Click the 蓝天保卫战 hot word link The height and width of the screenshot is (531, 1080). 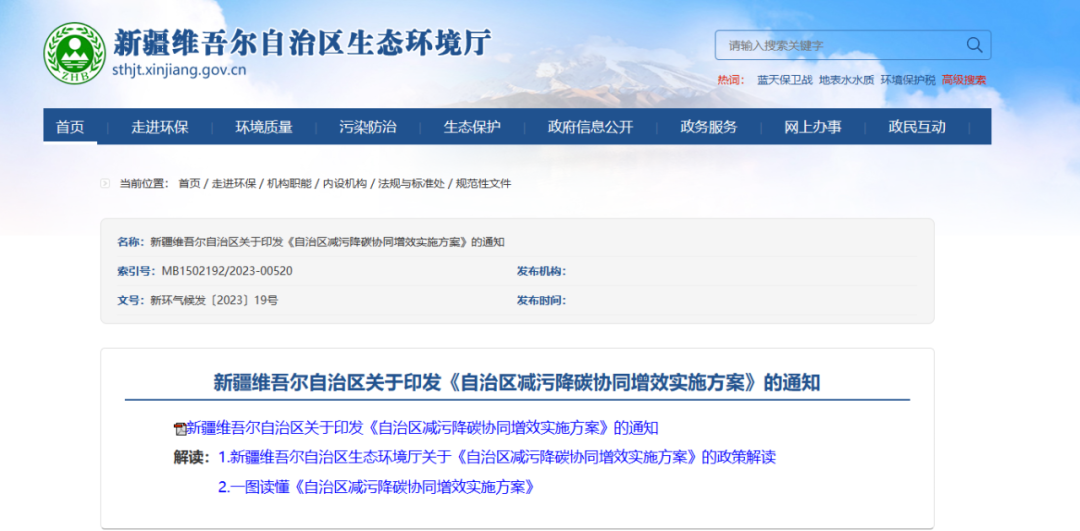coord(784,80)
